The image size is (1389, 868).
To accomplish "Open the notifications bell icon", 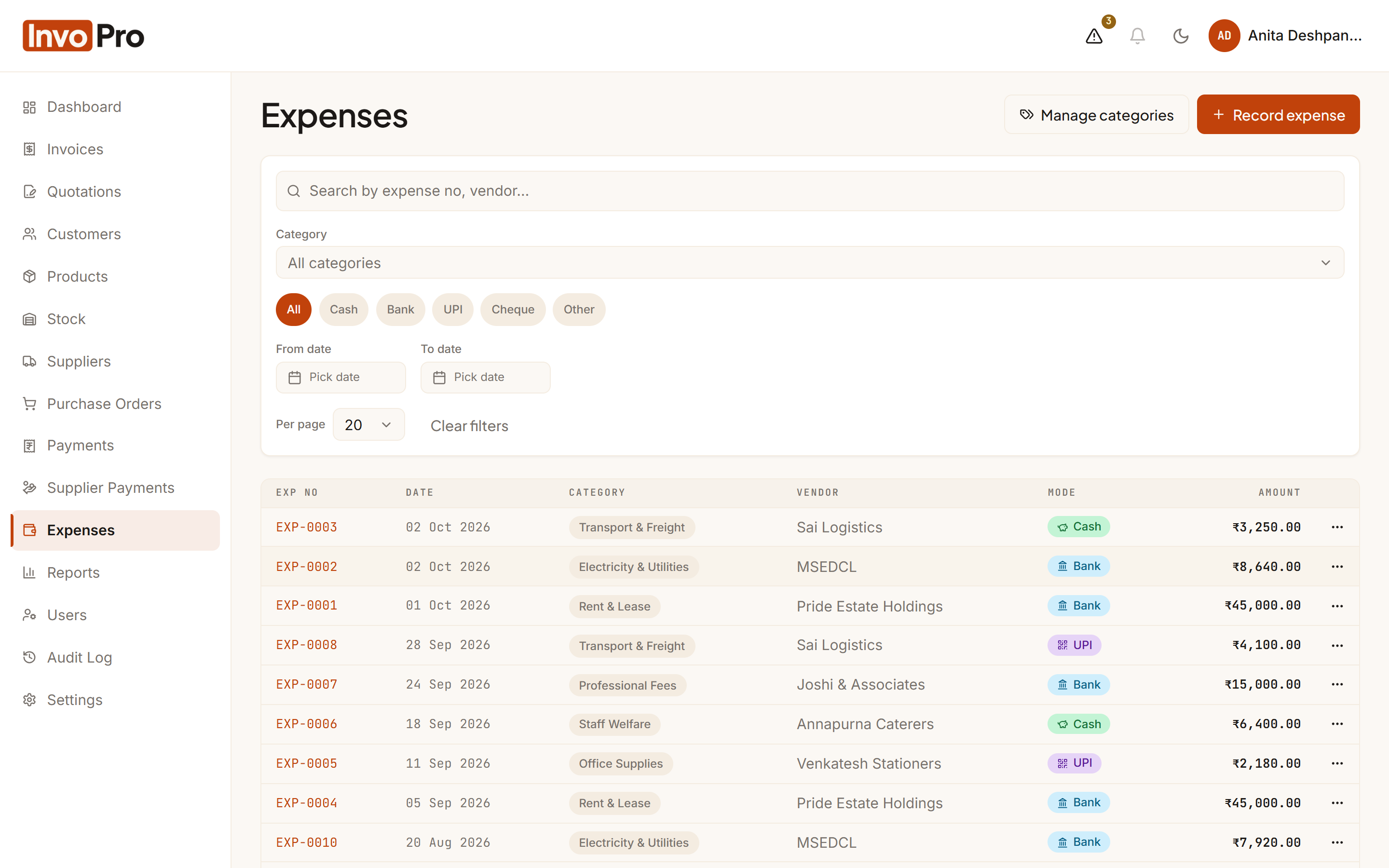I will click(x=1137, y=36).
